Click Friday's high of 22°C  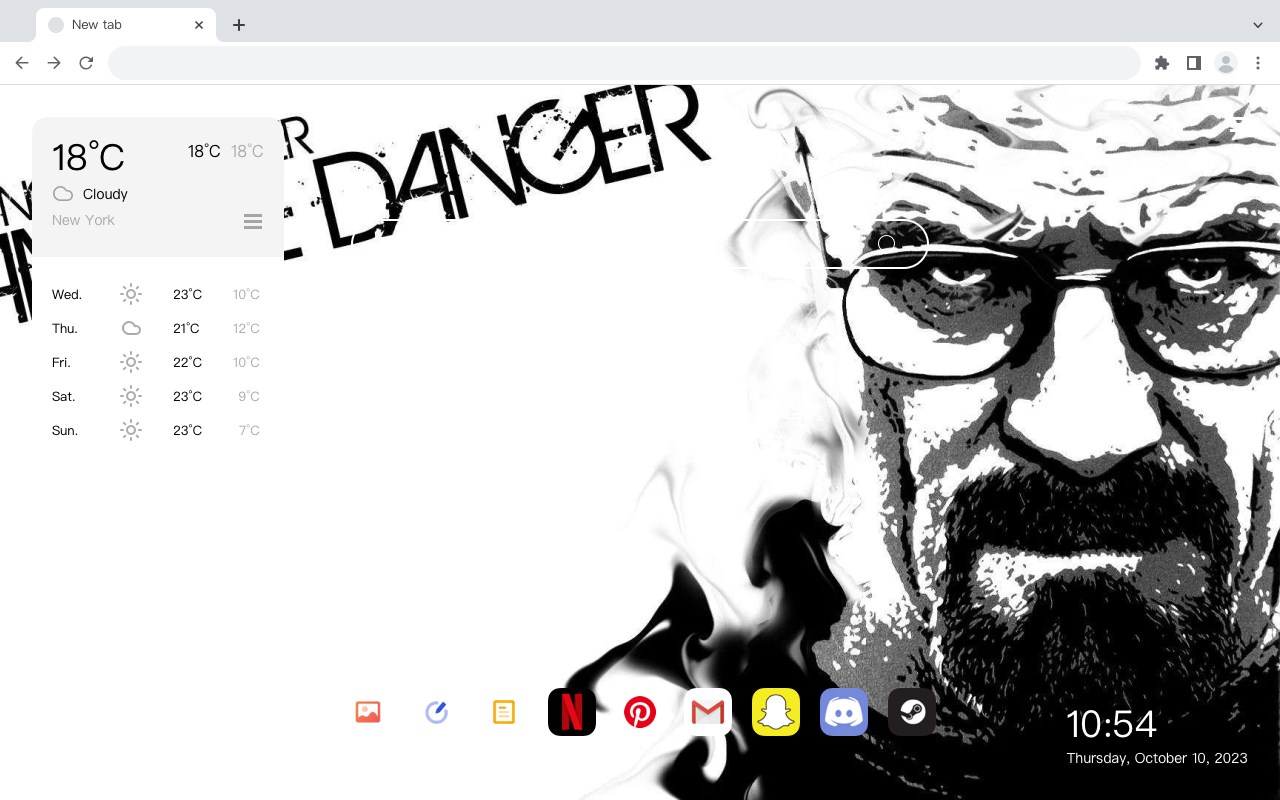point(187,362)
